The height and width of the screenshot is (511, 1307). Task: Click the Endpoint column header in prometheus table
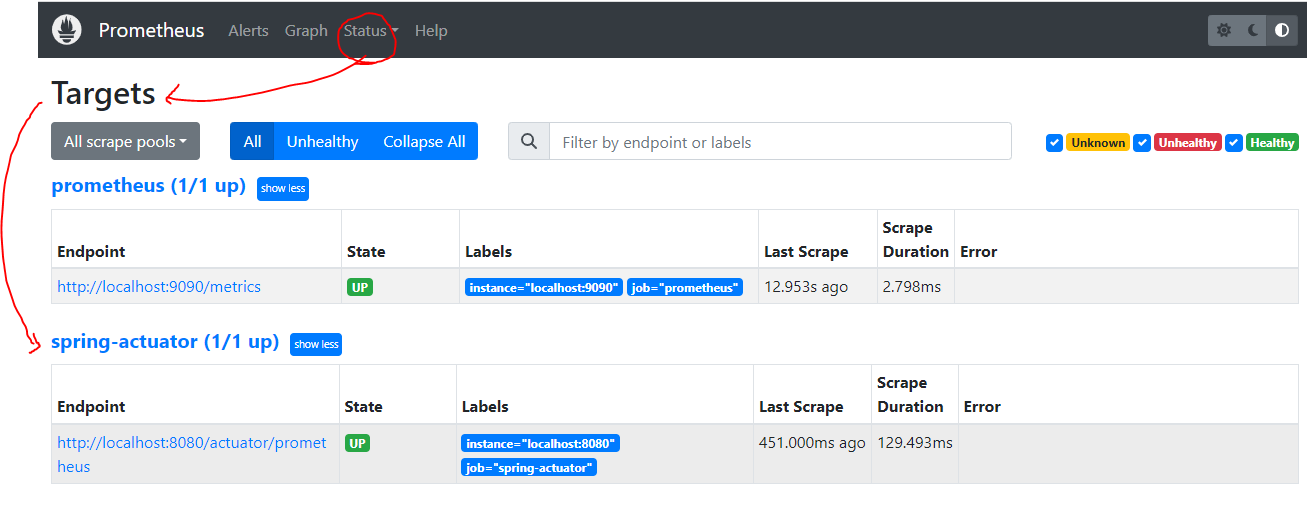tap(91, 251)
